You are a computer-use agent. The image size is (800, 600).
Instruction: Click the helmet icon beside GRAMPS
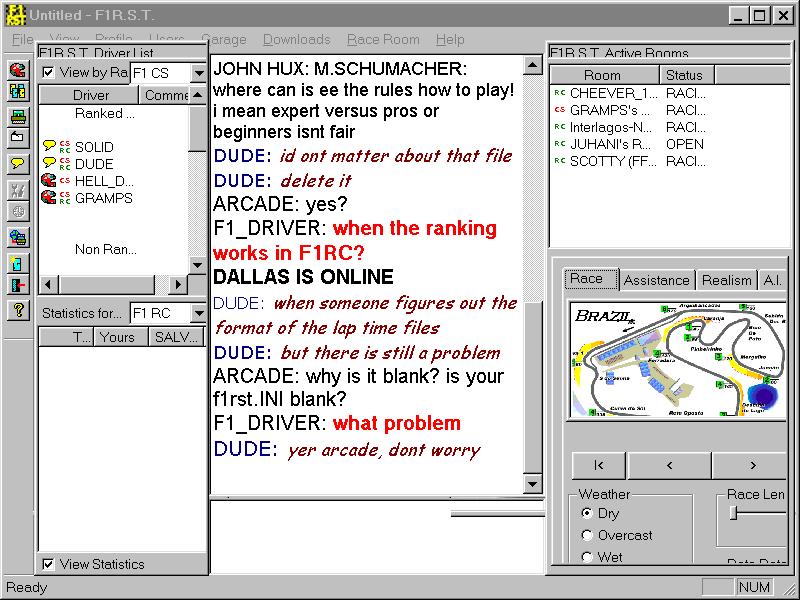[x=48, y=197]
